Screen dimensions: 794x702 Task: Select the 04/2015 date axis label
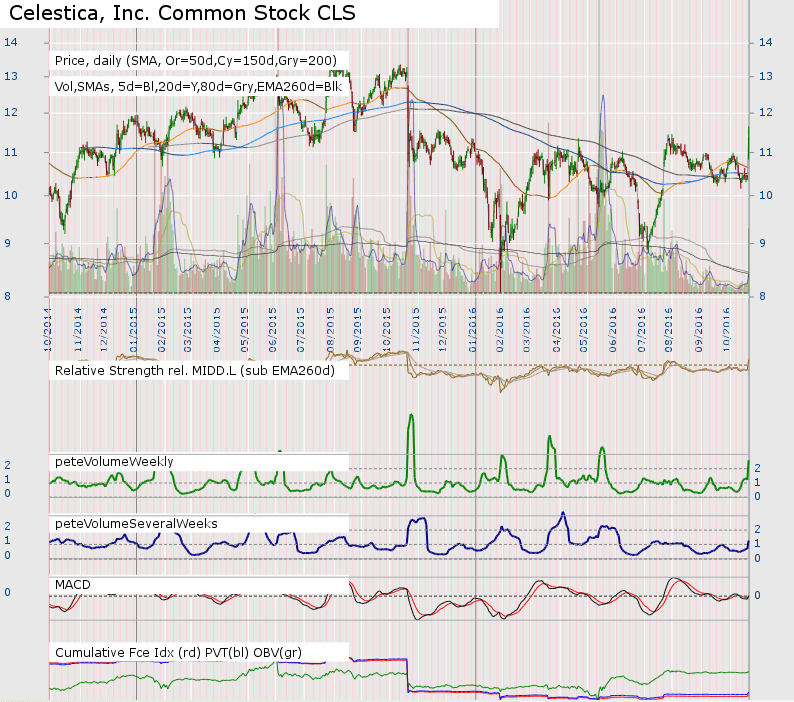point(217,330)
